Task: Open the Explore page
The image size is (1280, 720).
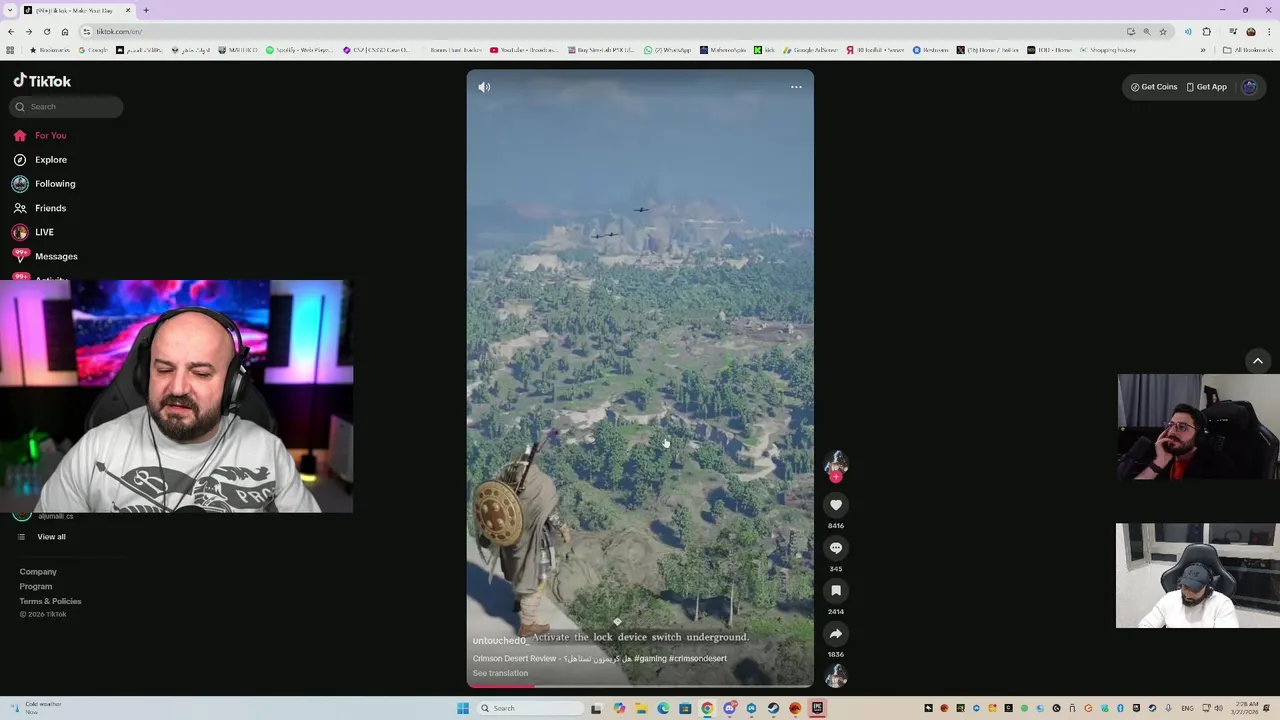Action: tap(41, 160)
